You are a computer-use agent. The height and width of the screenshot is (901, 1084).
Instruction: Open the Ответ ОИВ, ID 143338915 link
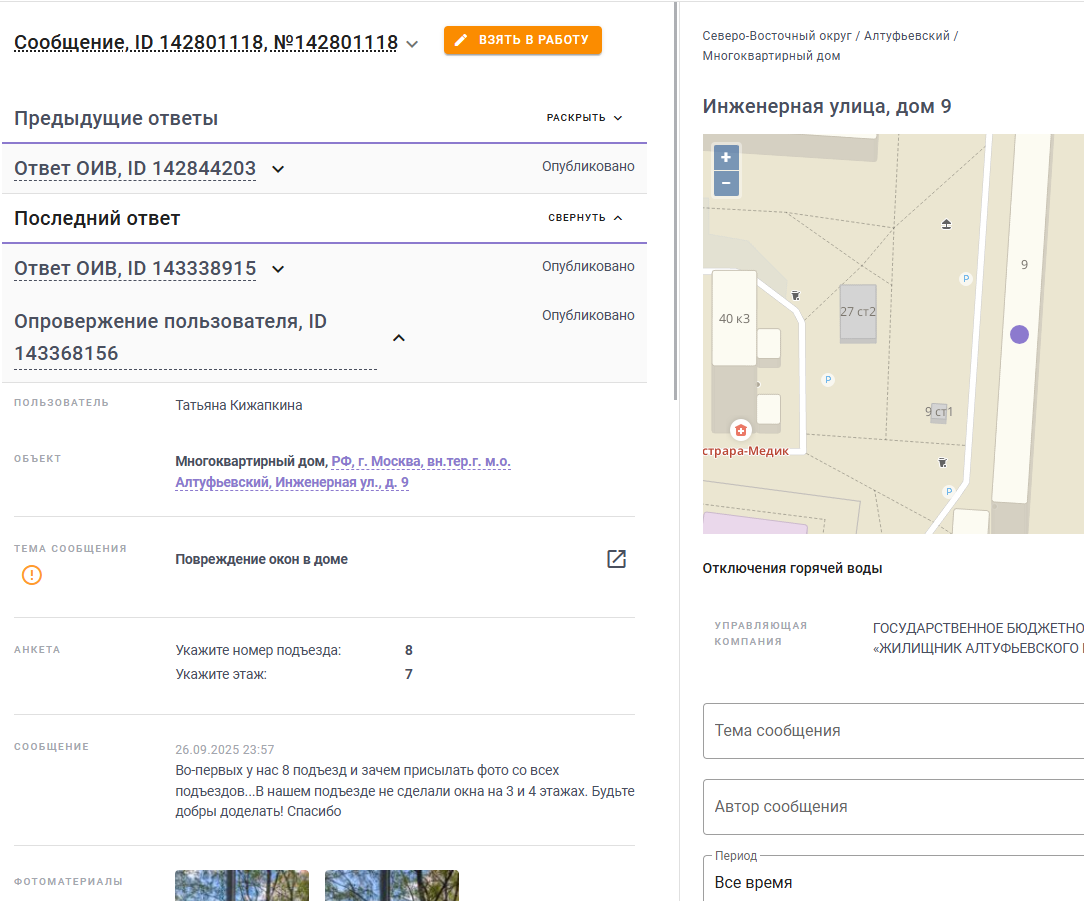[x=135, y=268]
